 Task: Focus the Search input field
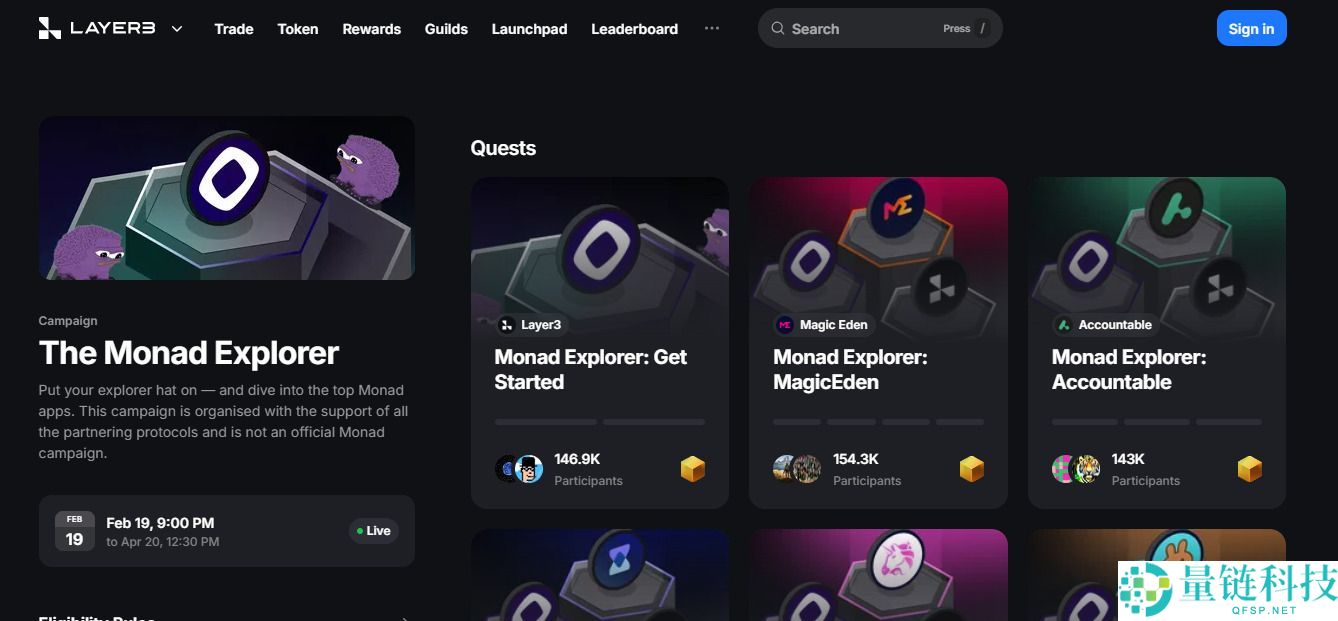(x=880, y=29)
